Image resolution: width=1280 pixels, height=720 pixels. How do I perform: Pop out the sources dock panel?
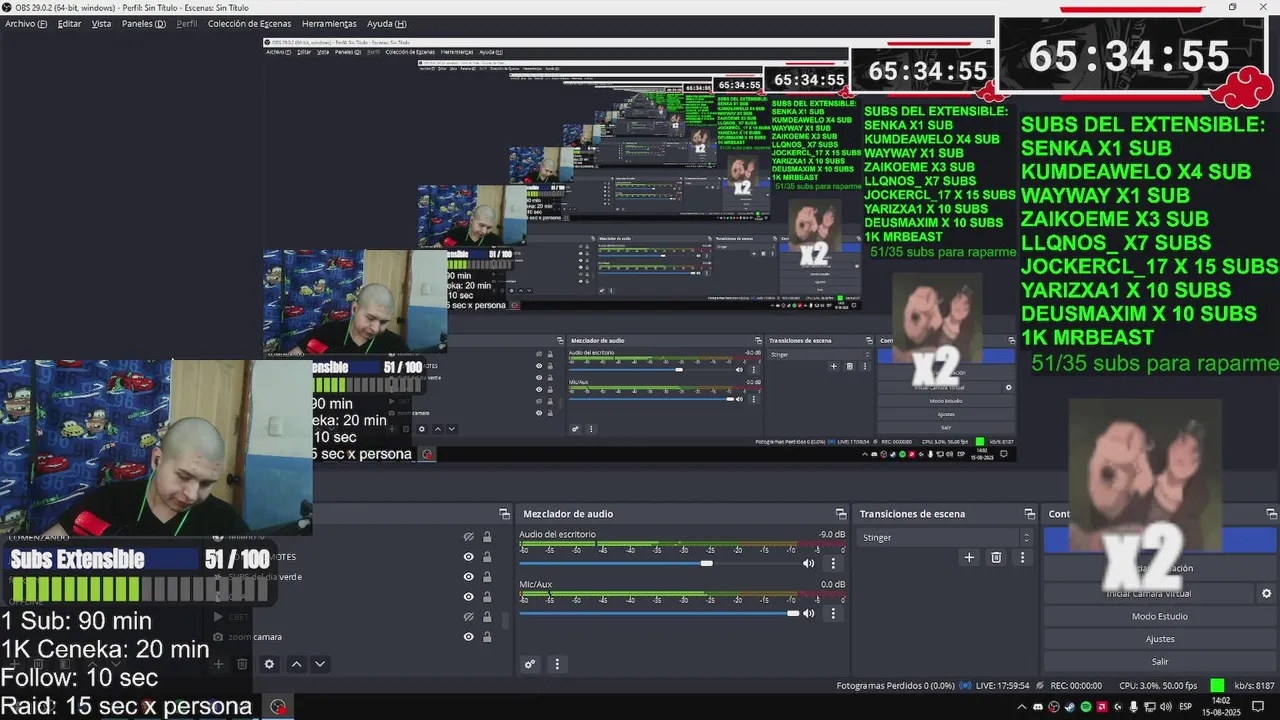coord(504,514)
